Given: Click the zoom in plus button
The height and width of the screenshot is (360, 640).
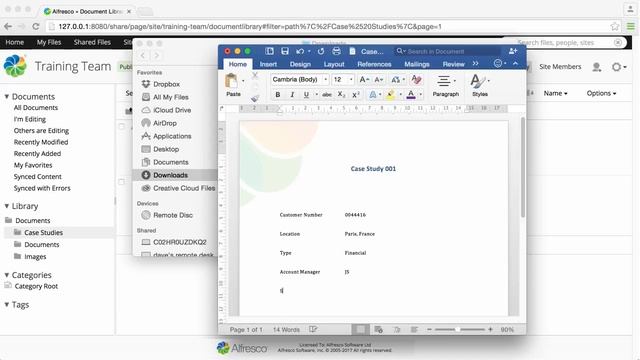Looking at the screenshot, I should 490,329.
